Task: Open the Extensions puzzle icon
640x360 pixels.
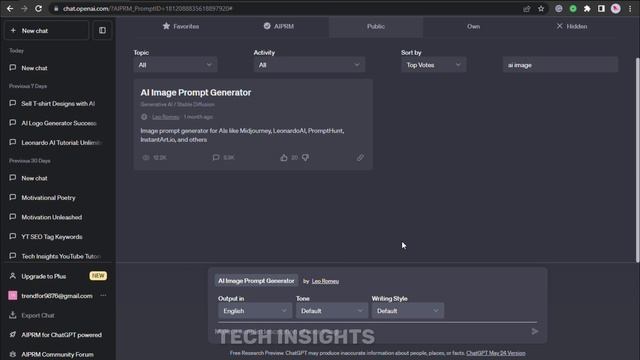Action: click(x=587, y=9)
